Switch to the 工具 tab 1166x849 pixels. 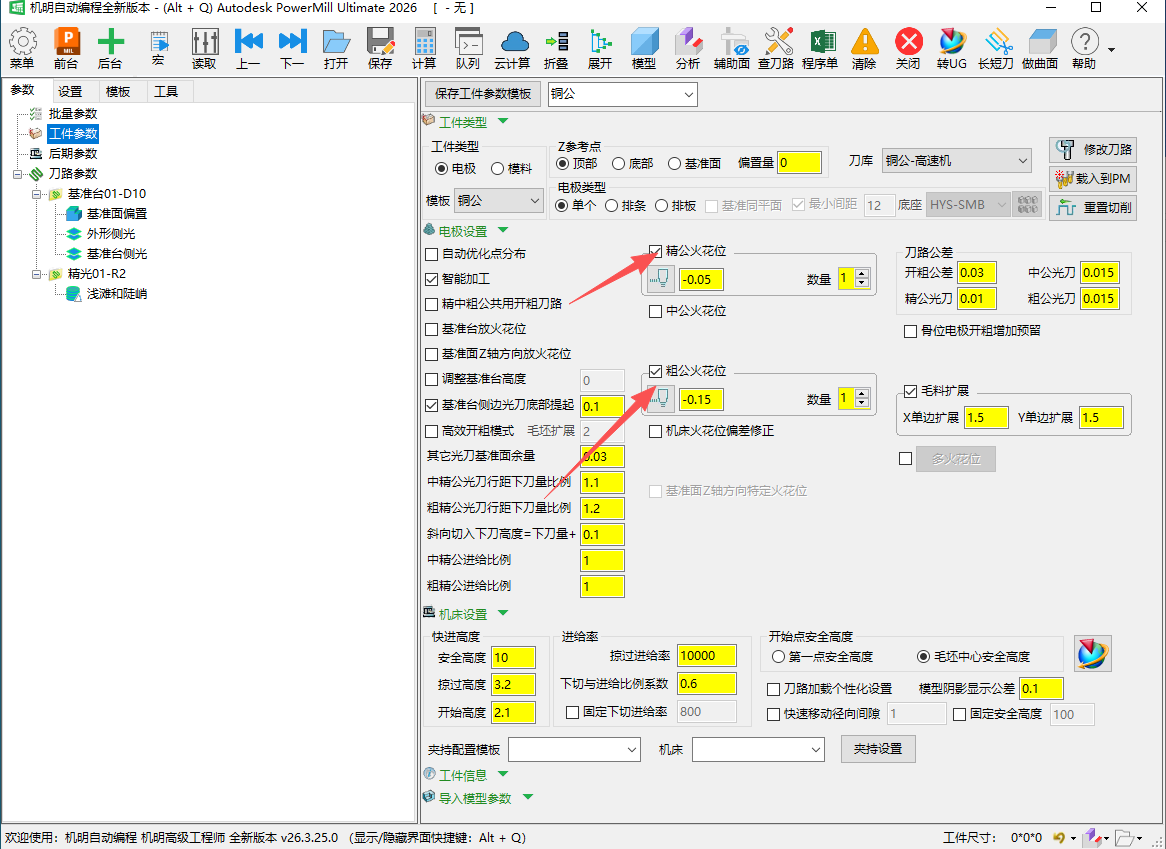pos(166,92)
